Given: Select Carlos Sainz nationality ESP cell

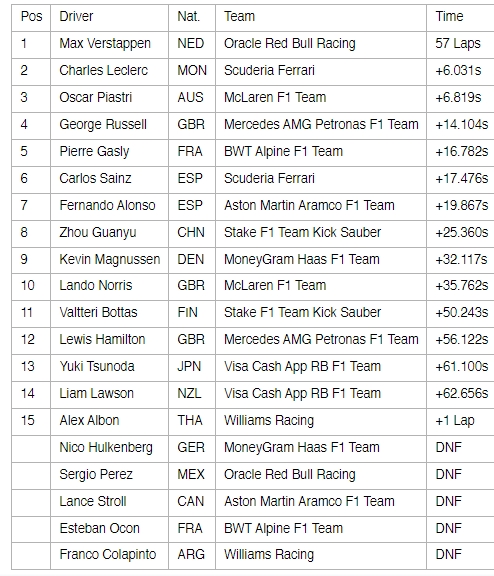Looking at the screenshot, I should pos(192,180).
